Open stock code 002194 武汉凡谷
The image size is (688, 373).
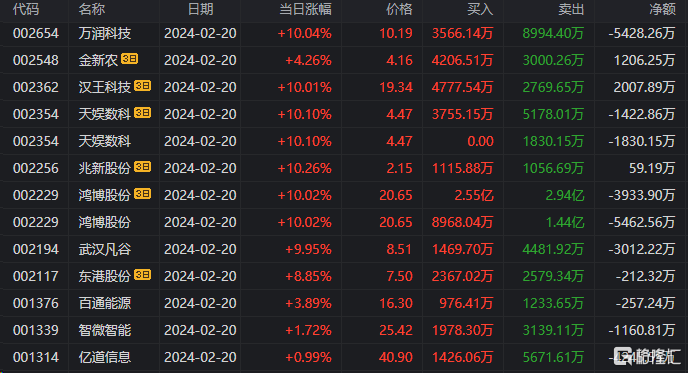coord(36,249)
